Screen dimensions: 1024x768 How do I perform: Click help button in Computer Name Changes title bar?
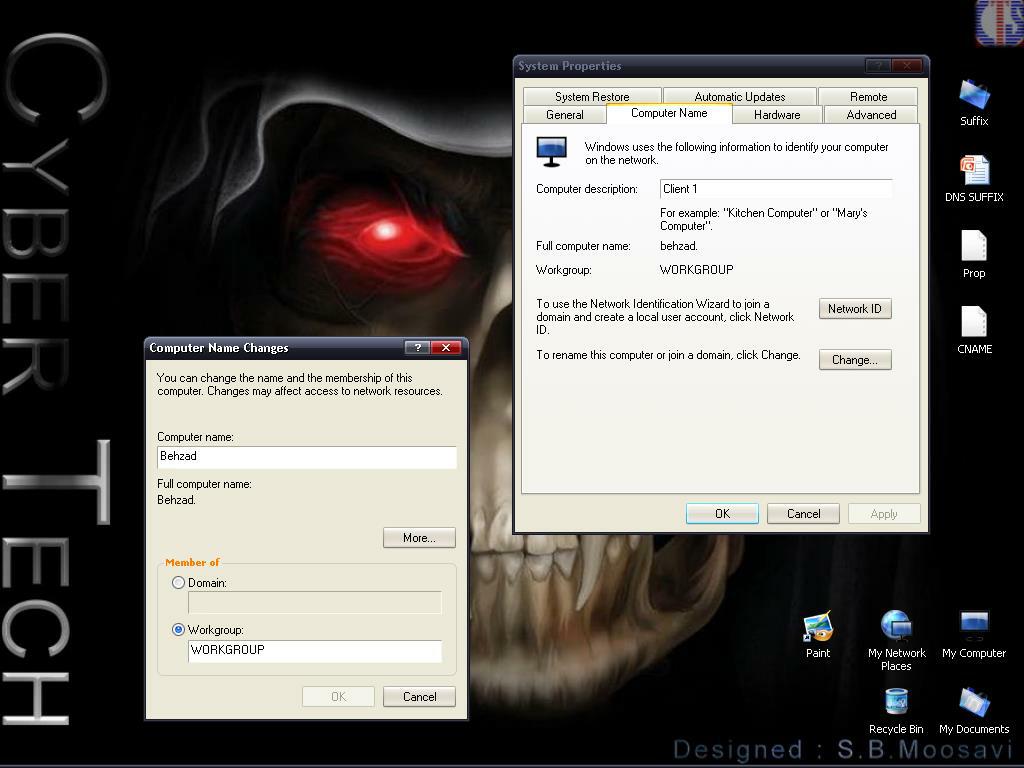(x=417, y=347)
